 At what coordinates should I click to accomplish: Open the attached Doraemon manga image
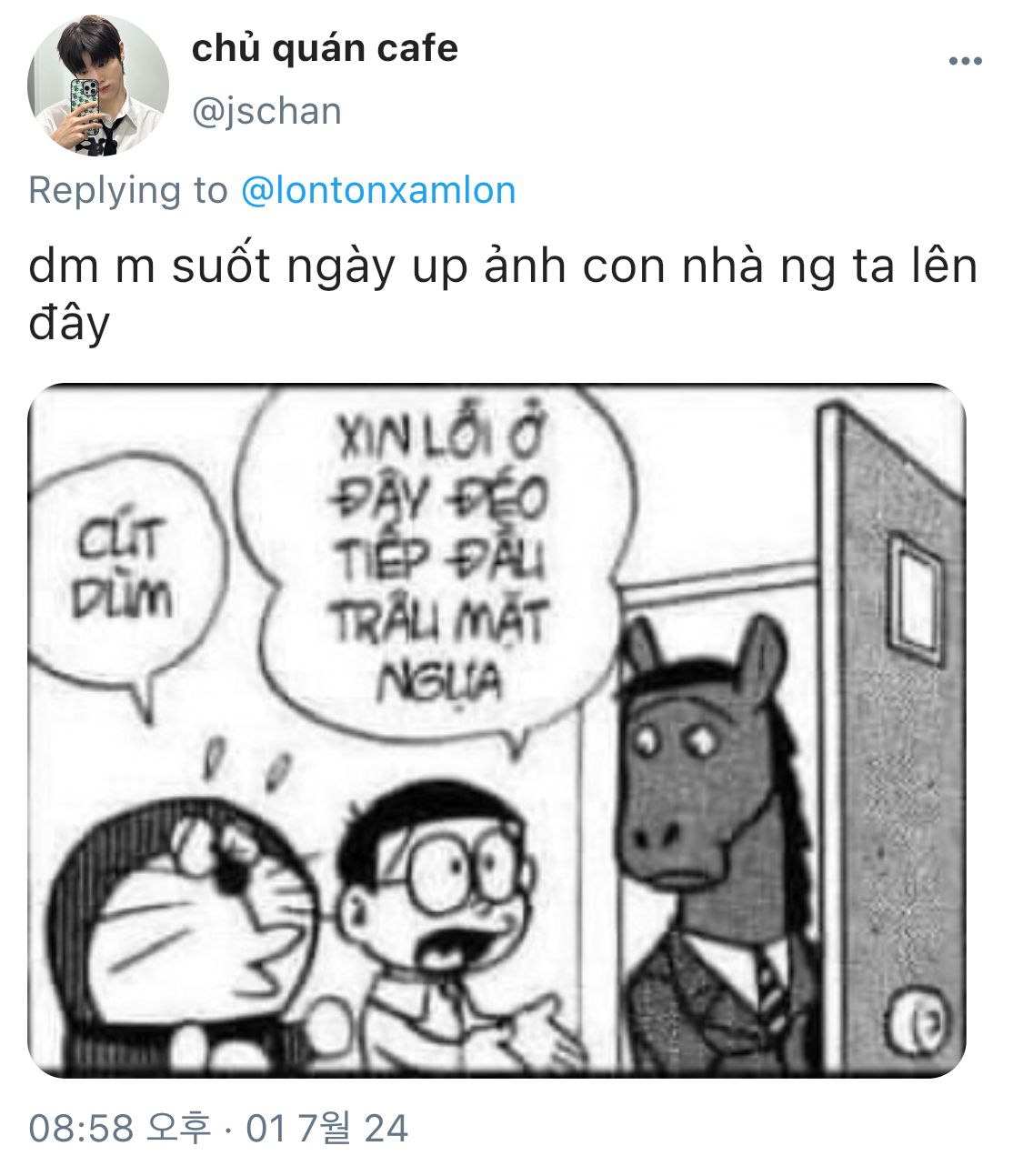[x=496, y=730]
